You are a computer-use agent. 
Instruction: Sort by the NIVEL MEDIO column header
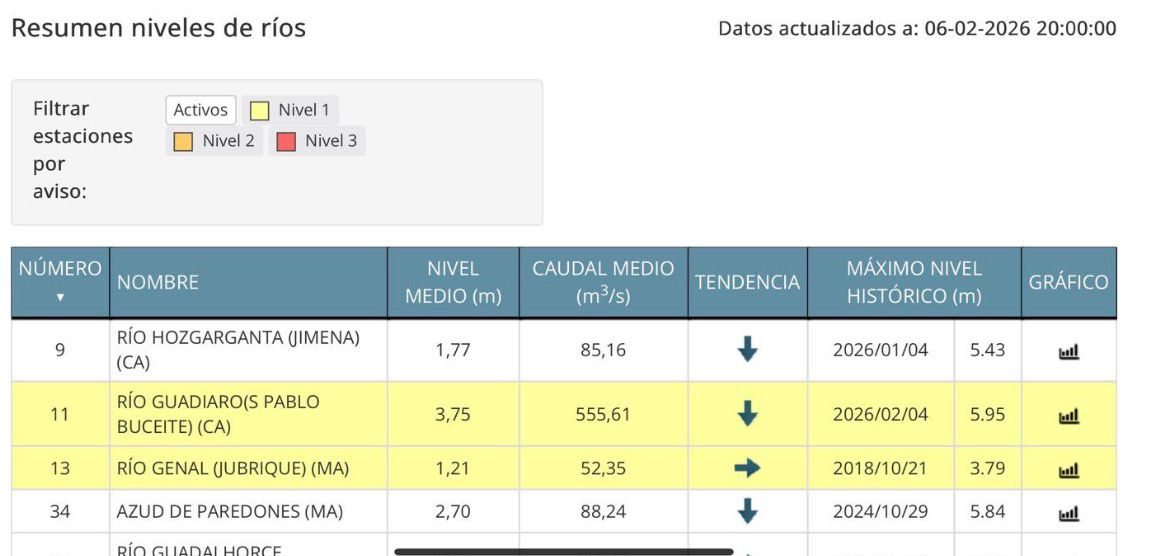453,283
